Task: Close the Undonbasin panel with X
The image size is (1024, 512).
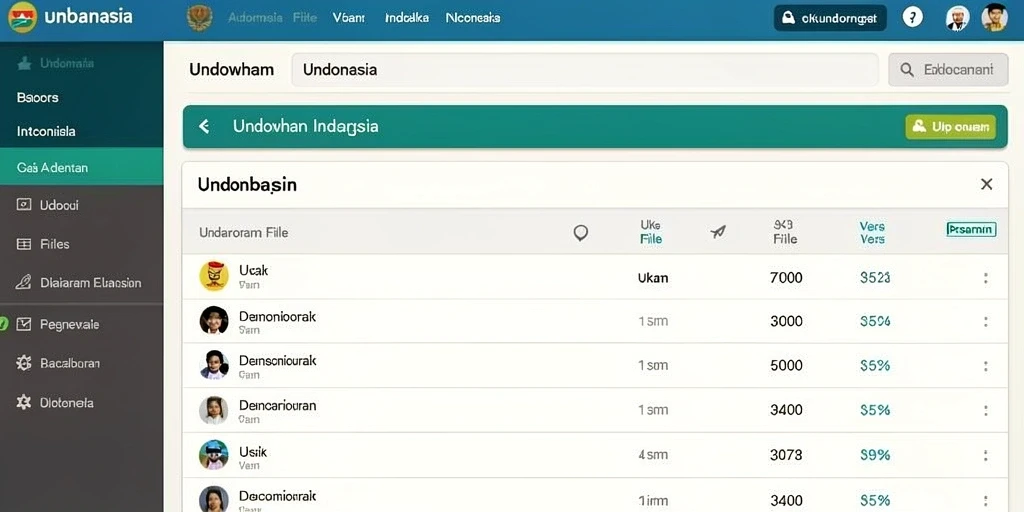Action: [x=987, y=184]
